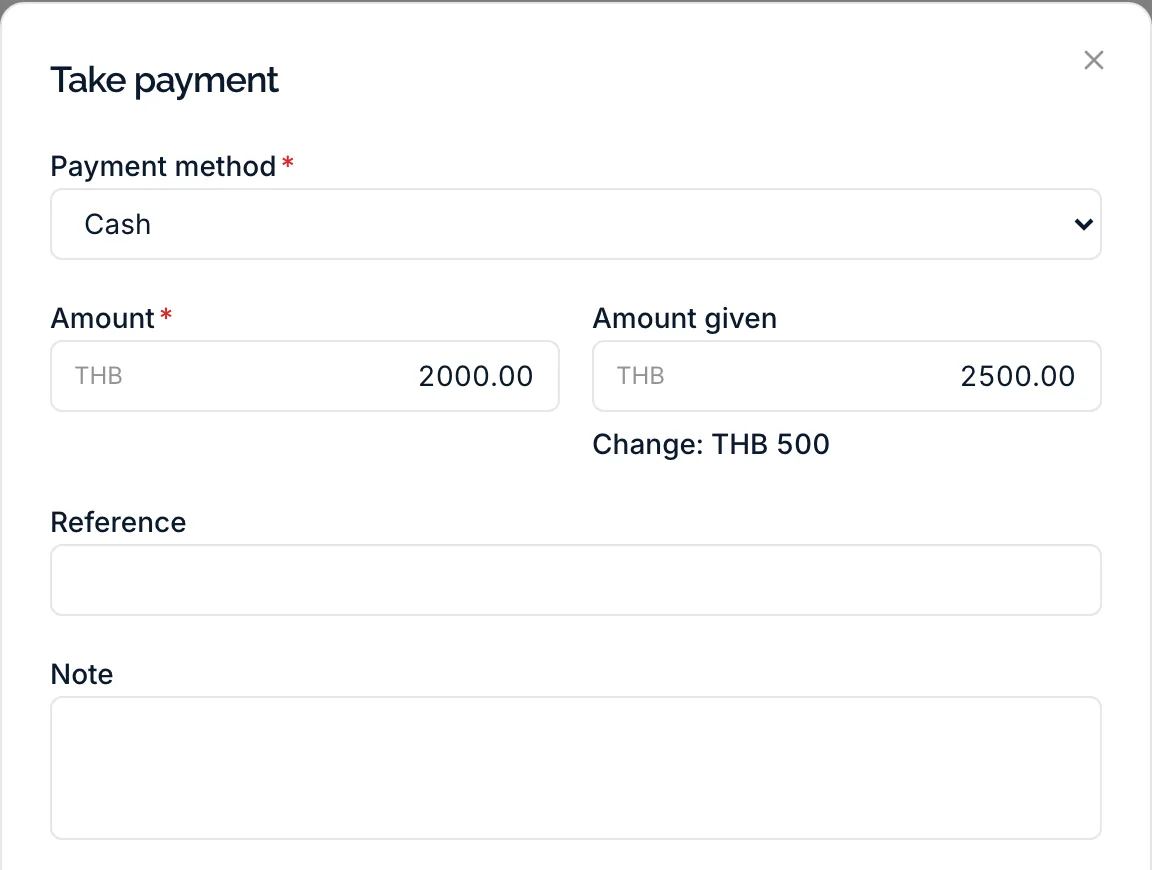Focus the Amount field showing 2000.00
Screen dimensions: 1152x870
pyautogui.click(x=305, y=375)
